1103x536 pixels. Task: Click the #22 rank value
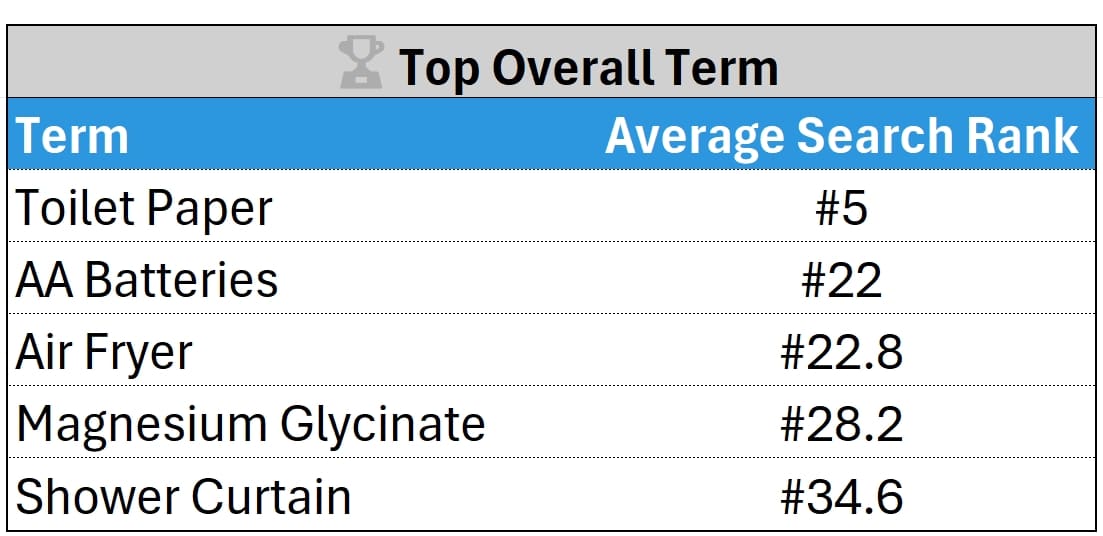(841, 281)
